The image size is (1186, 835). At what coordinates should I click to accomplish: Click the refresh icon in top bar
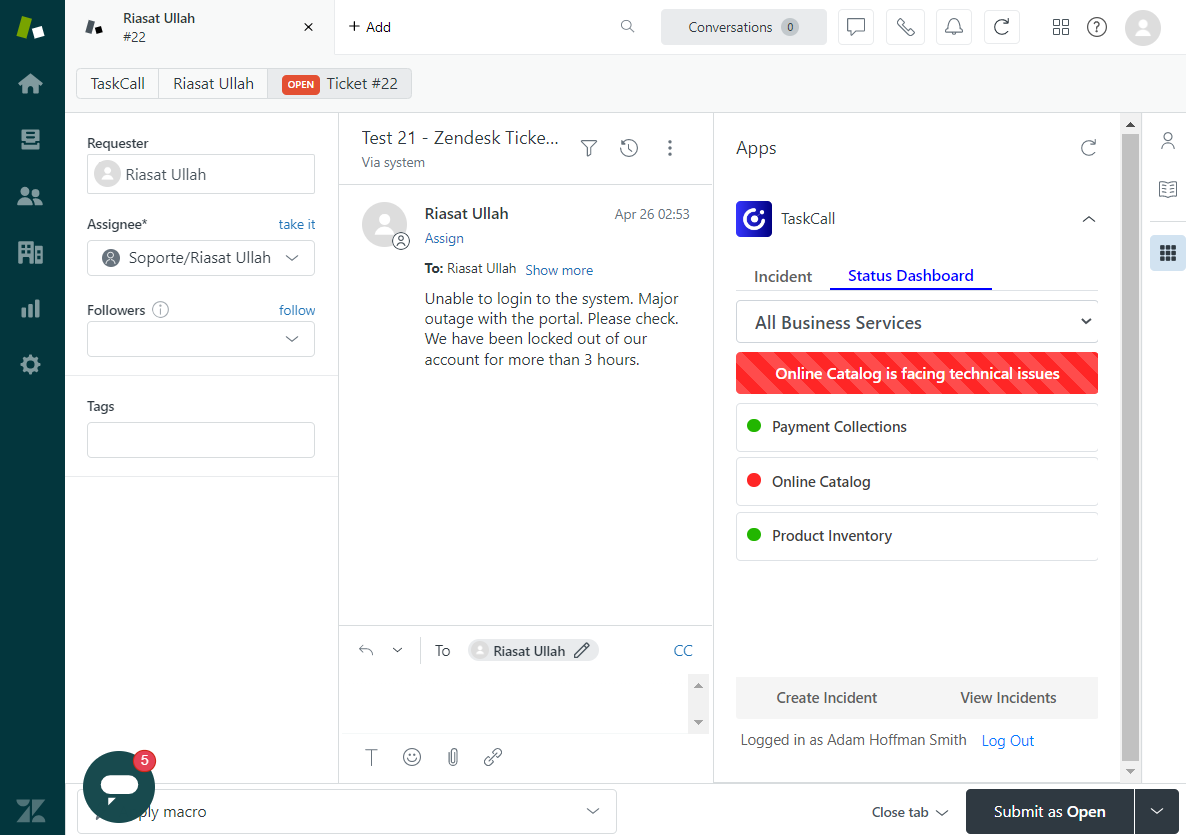click(1001, 27)
